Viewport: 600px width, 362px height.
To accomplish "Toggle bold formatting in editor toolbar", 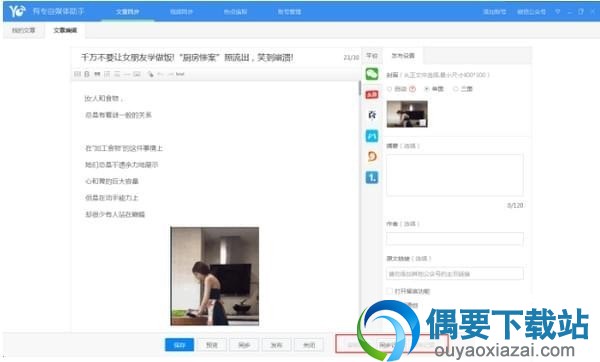I will (x=87, y=74).
